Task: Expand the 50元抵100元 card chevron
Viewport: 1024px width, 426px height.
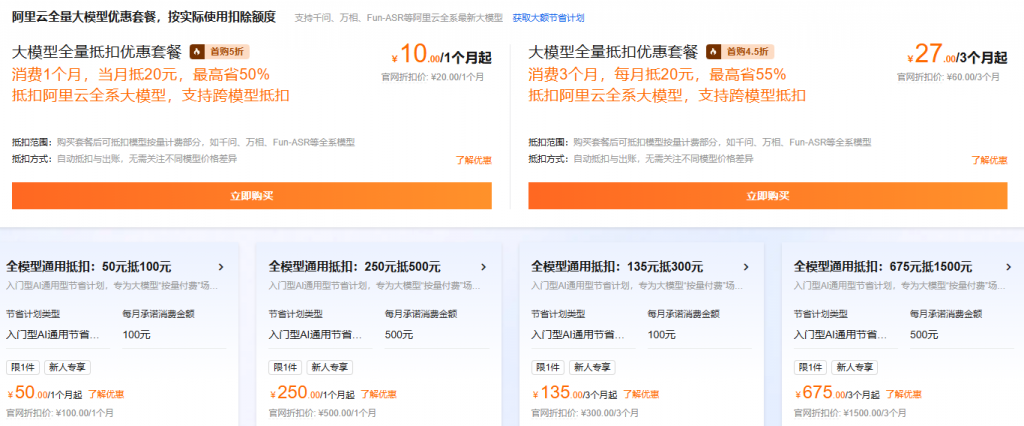Action: (x=221, y=267)
